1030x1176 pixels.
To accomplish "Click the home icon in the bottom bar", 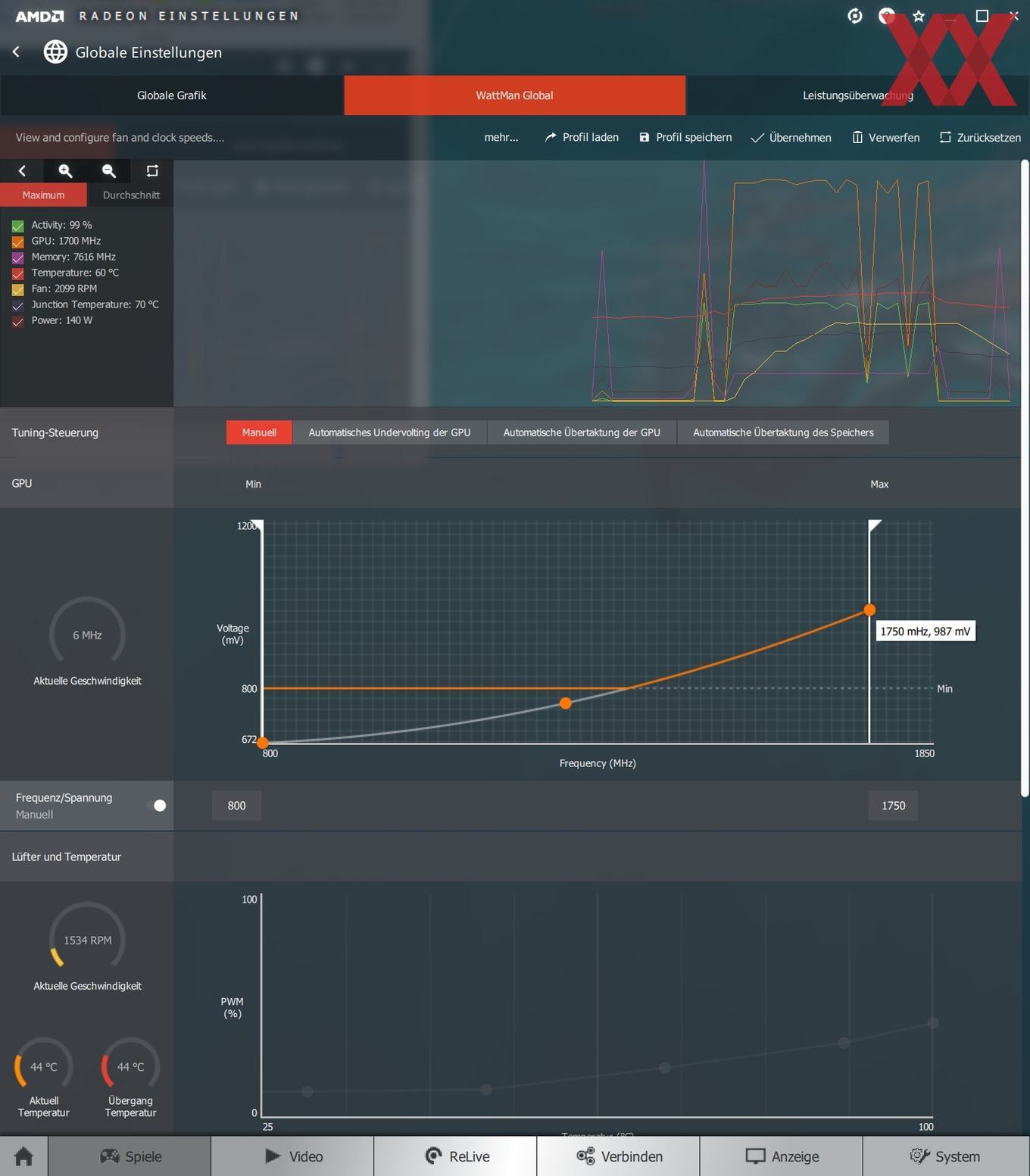I will [23, 1156].
